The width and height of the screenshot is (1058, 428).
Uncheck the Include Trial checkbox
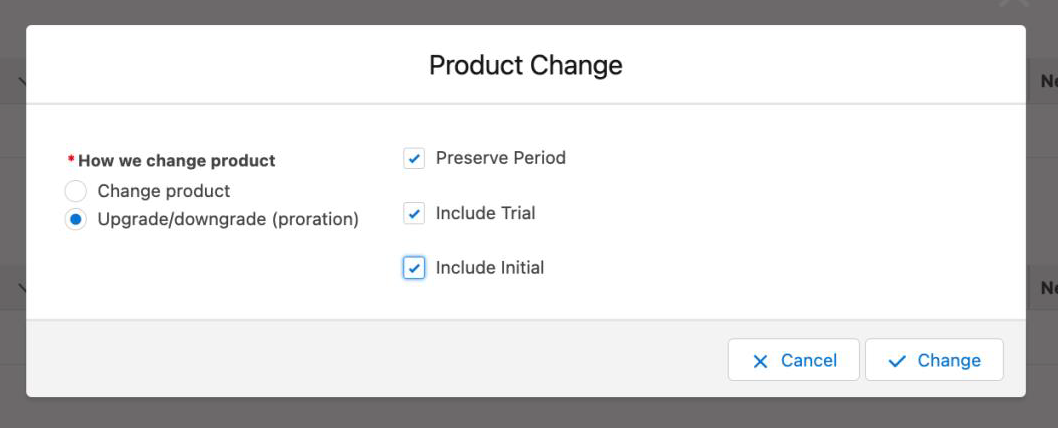coord(414,213)
